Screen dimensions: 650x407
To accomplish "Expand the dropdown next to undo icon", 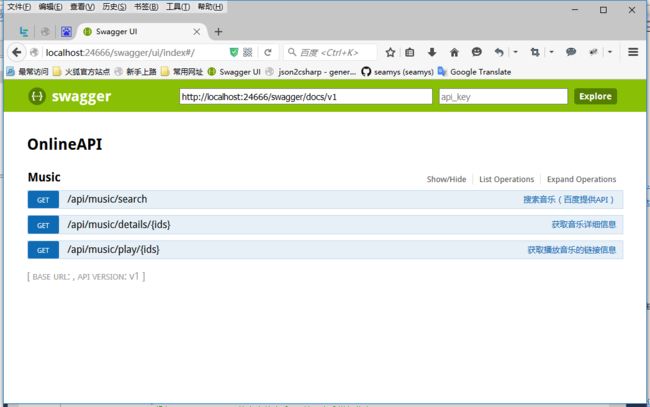I will tap(515, 52).
